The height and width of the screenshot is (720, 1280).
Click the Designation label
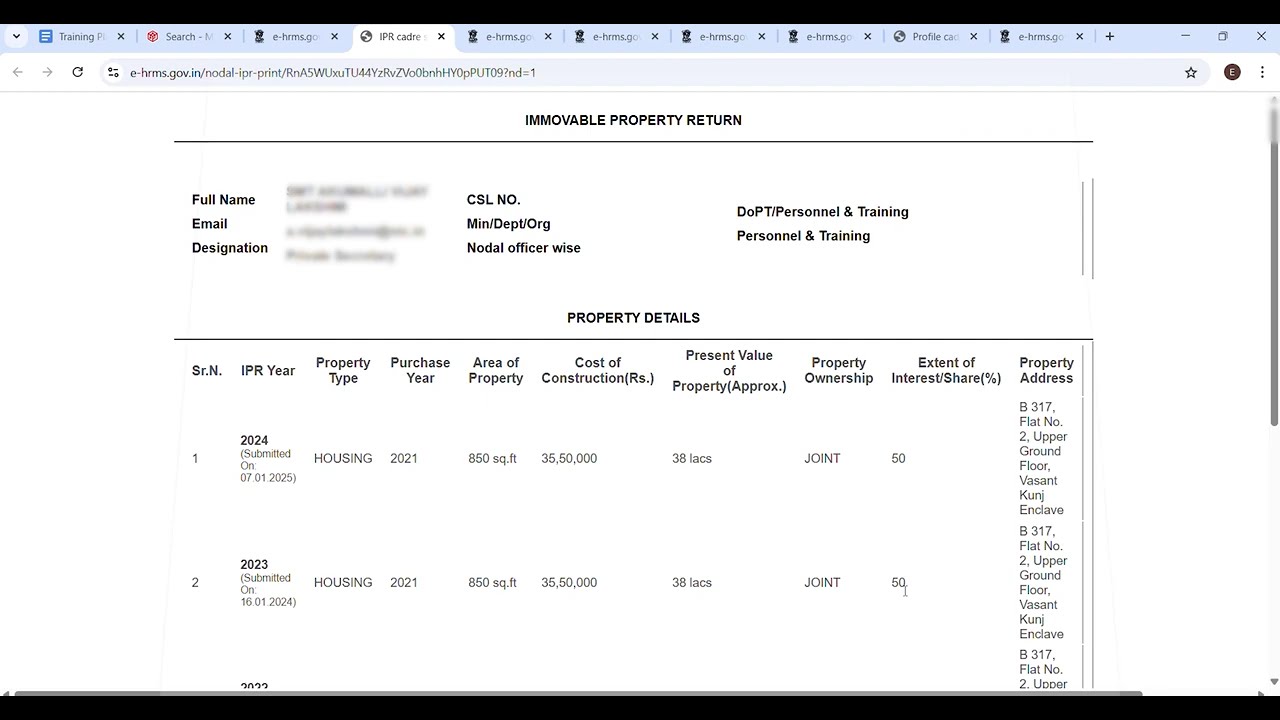[x=229, y=248]
